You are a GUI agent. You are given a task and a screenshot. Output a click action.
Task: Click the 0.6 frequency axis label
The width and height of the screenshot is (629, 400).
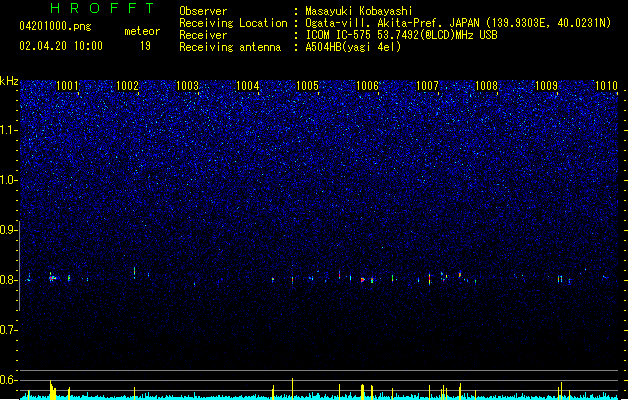[8, 380]
